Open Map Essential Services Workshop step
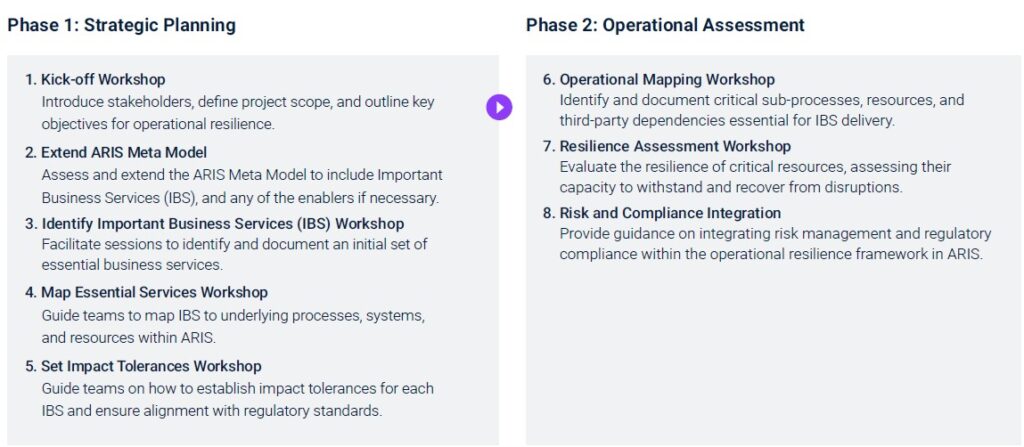 (146, 292)
